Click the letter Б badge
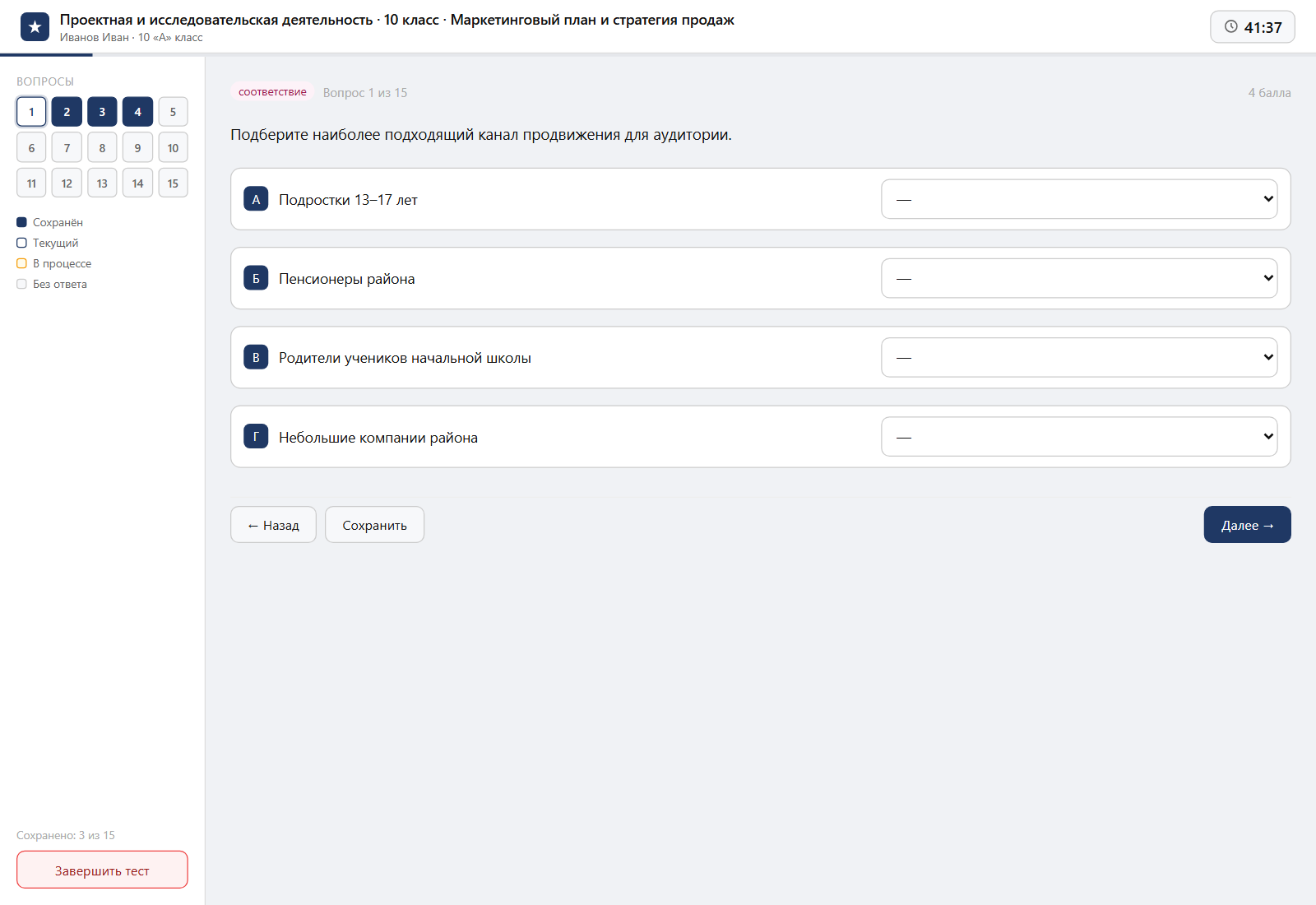Image resolution: width=1316 pixels, height=905 pixels. pyautogui.click(x=256, y=278)
